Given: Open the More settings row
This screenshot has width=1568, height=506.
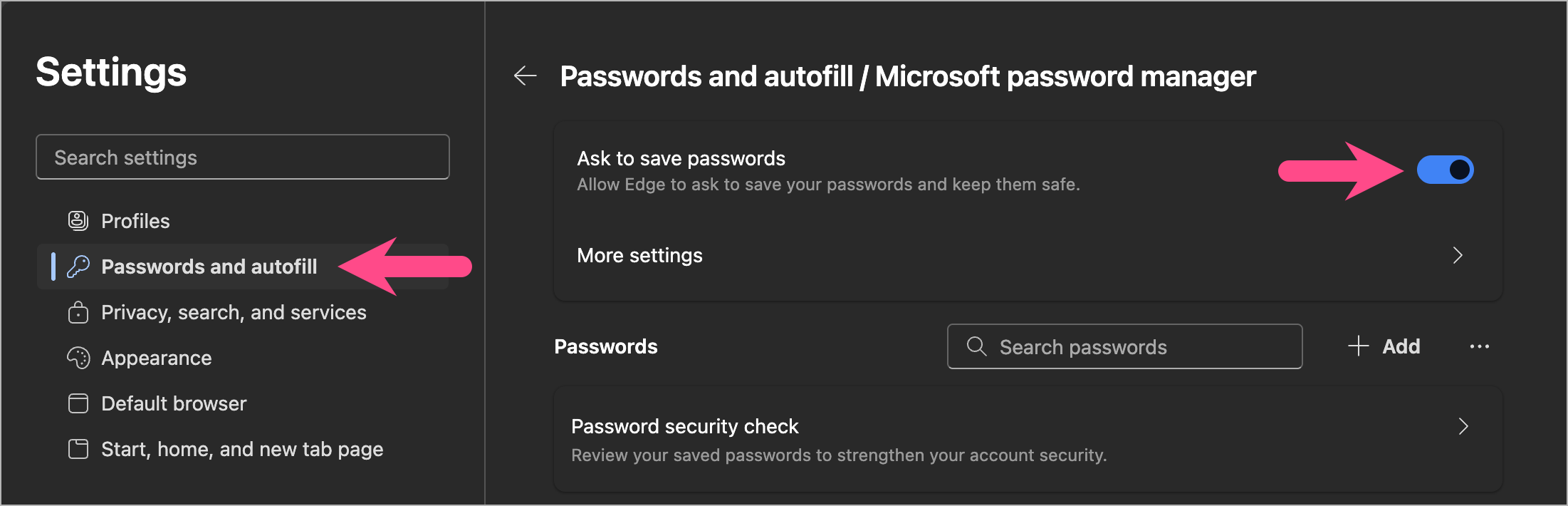Looking at the screenshot, I should point(997,255).
